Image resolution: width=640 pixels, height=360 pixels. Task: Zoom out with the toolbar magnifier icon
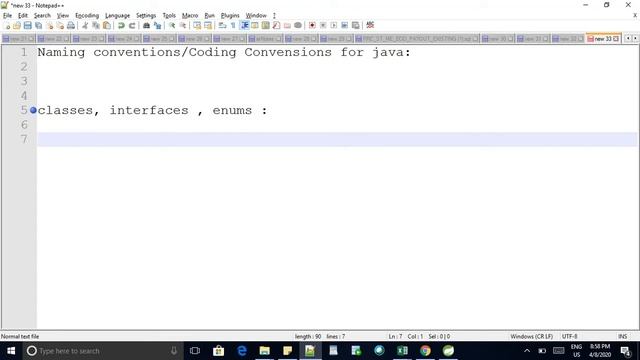pos(182,25)
